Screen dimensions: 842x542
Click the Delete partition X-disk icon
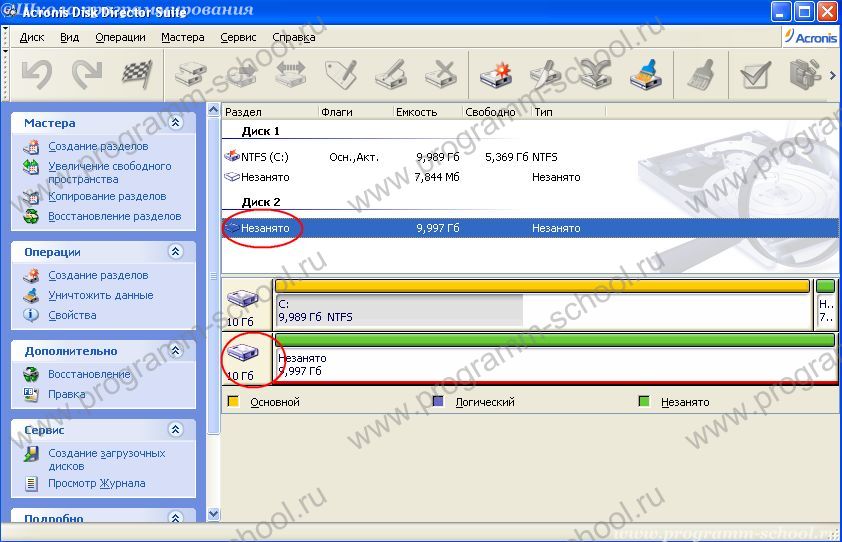440,74
